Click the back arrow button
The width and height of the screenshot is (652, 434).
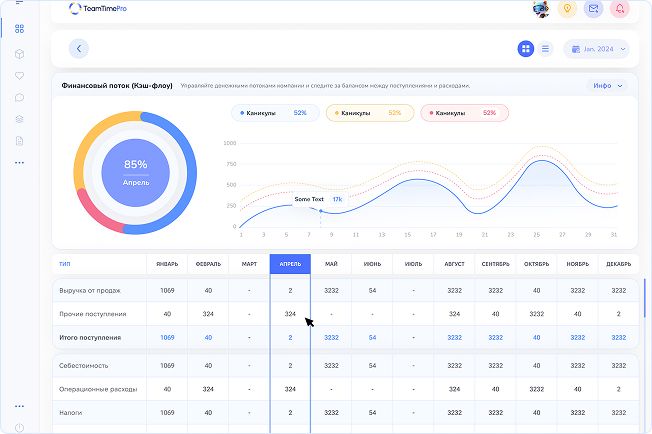click(79, 48)
